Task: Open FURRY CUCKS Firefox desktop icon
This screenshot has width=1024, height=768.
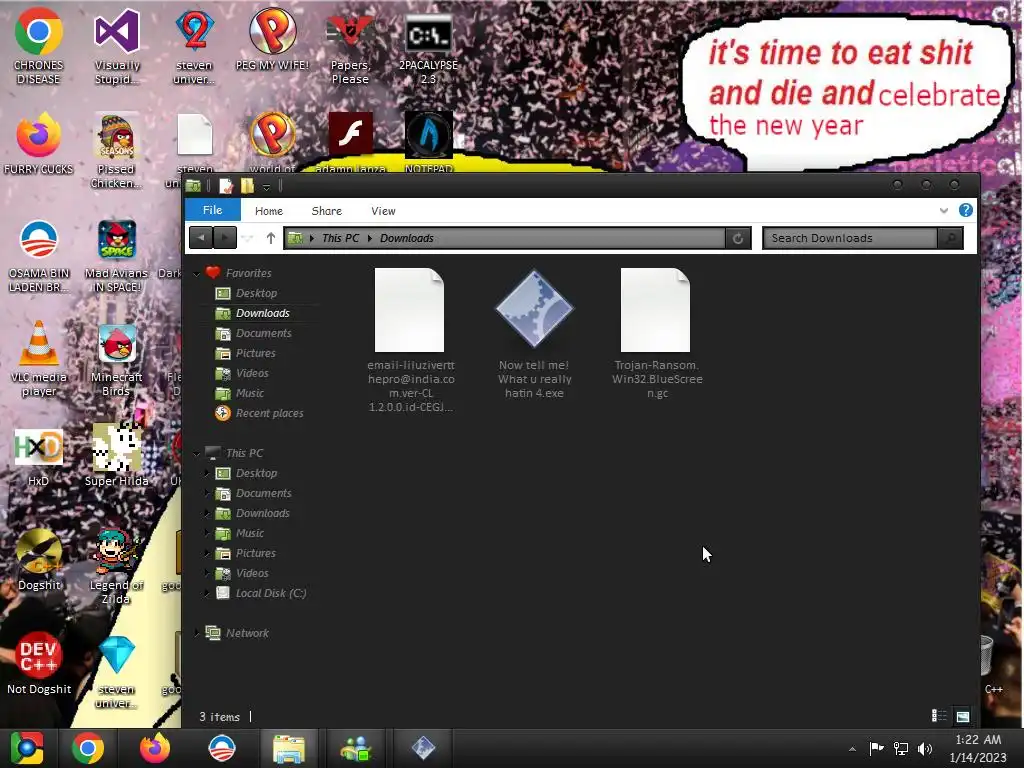Action: point(39,144)
